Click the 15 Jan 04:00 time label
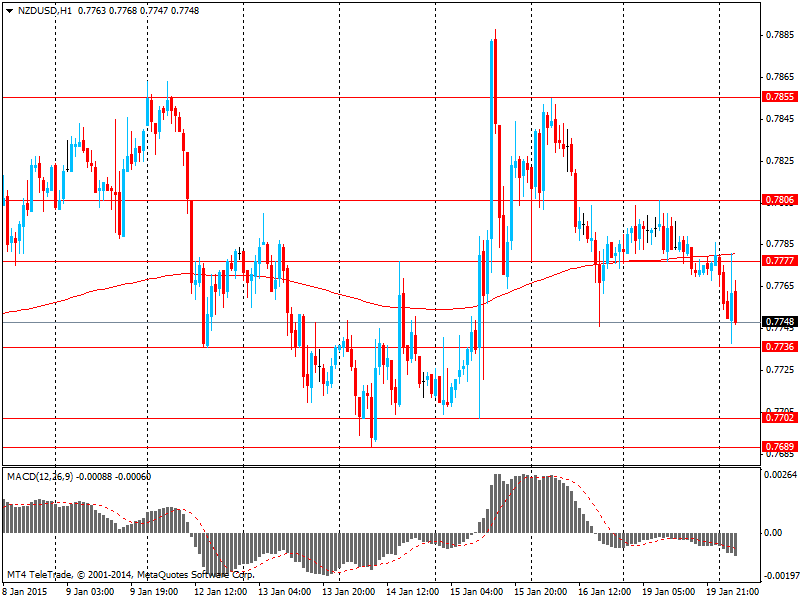The width and height of the screenshot is (800, 600). [477, 591]
